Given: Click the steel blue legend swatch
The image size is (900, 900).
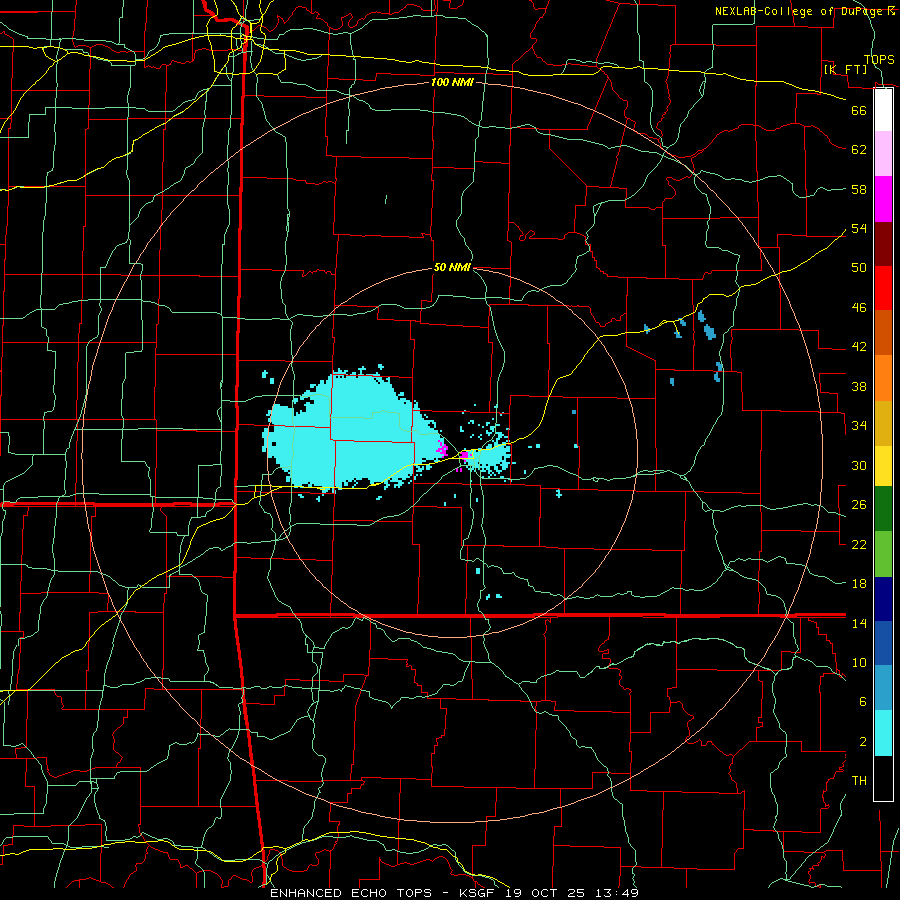Looking at the screenshot, I should coord(883,688).
